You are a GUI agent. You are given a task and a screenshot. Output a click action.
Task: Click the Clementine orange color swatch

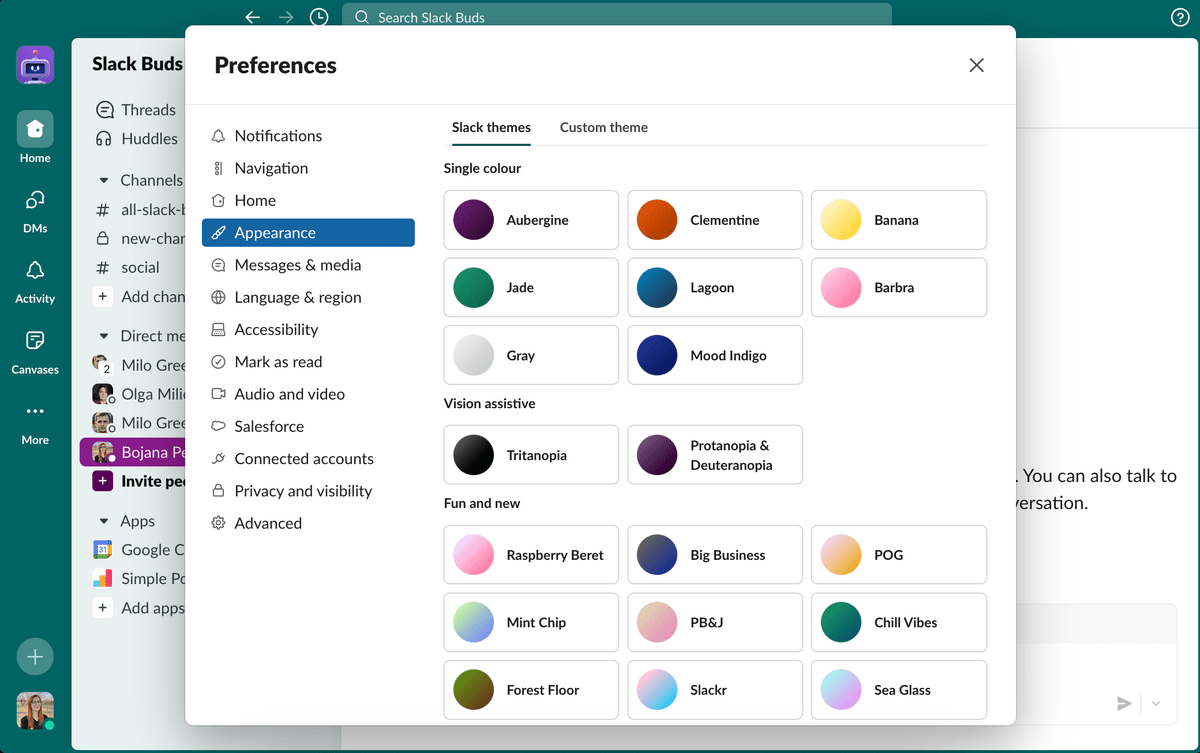[658, 220]
